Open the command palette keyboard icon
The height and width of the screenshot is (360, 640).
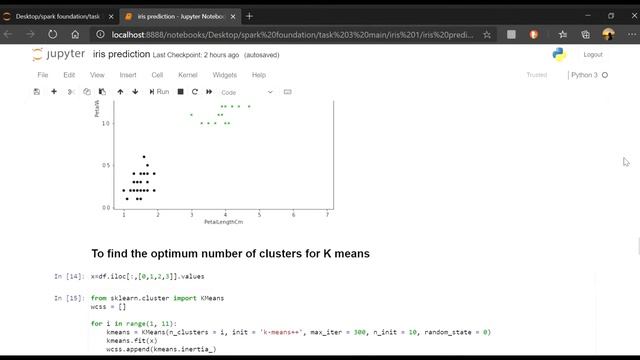[287, 92]
